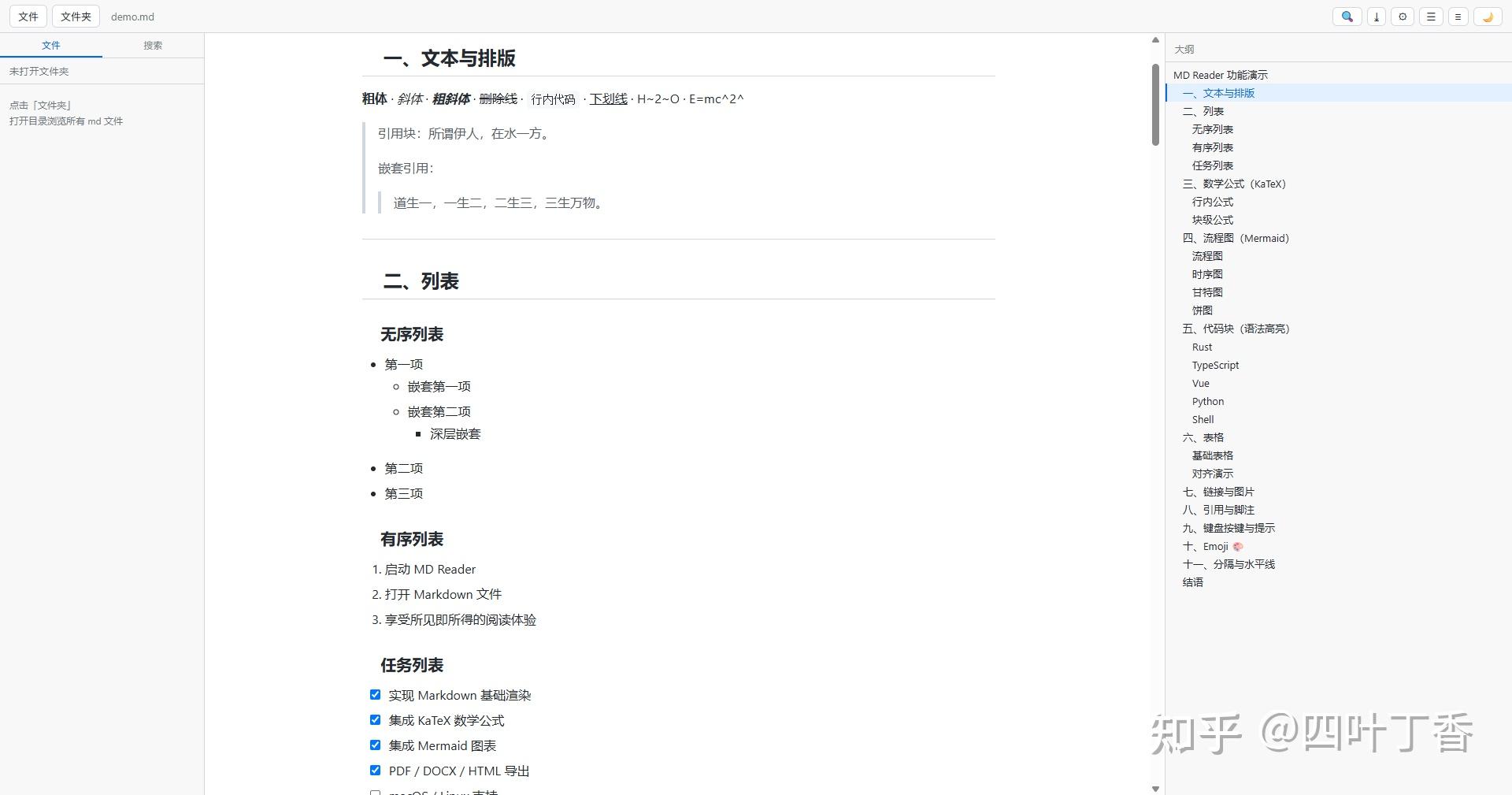Click the 有序列表 document subheading
Viewport: 1512px width, 795px height.
click(x=412, y=539)
